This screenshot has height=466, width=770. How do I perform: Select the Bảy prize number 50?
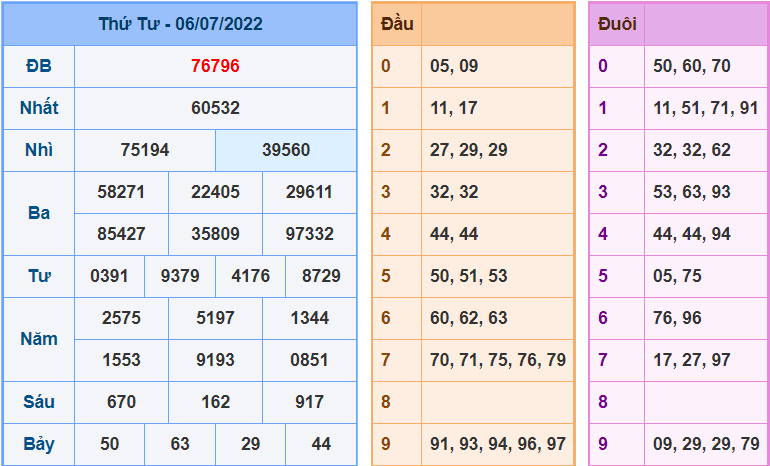(109, 444)
